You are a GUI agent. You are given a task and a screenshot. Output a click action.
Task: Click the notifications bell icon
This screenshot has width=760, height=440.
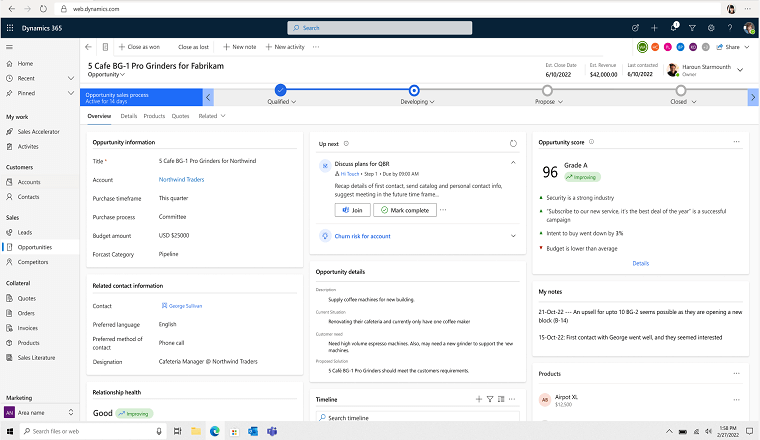click(673, 28)
